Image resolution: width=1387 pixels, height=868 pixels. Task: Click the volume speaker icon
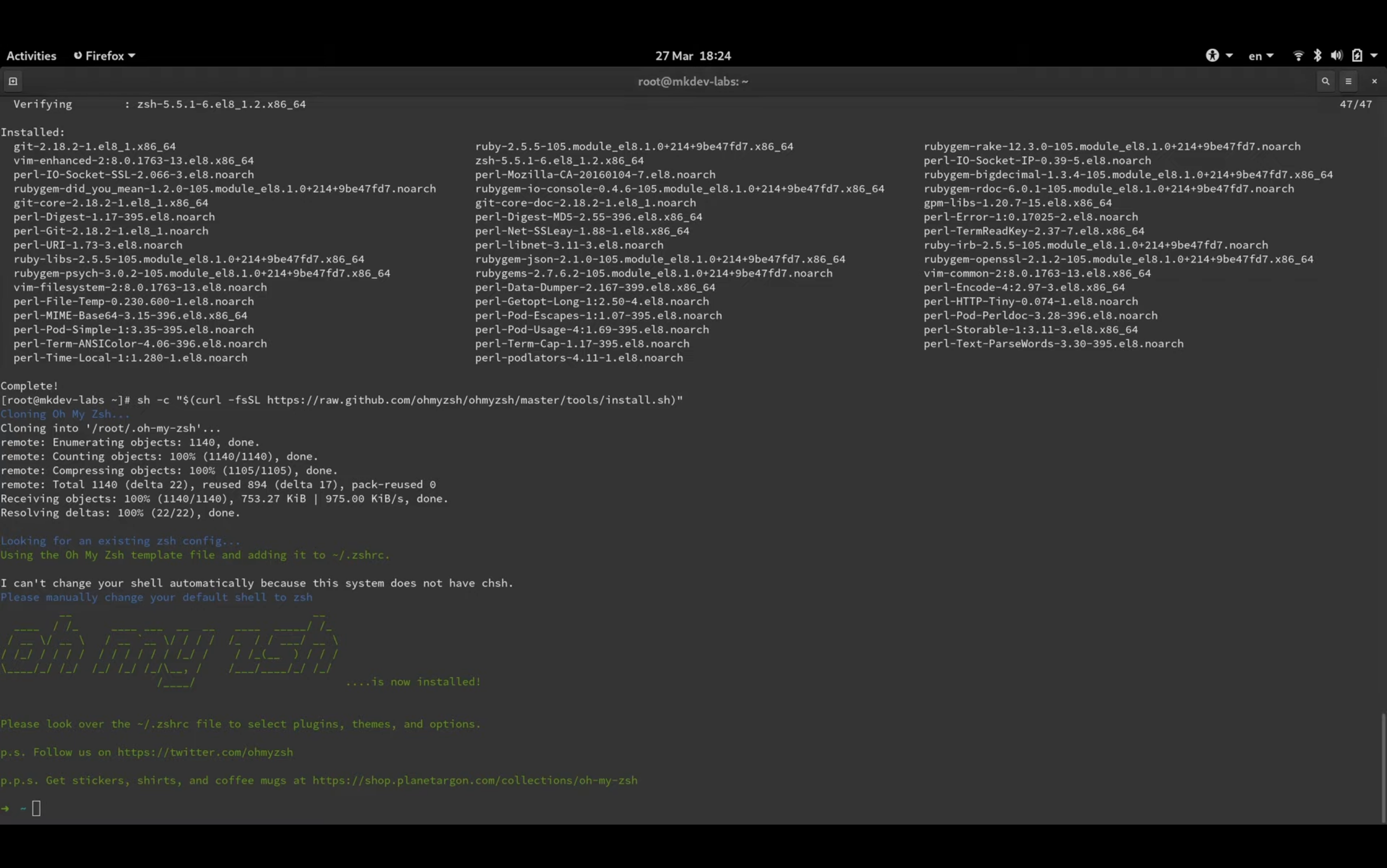pos(1337,55)
